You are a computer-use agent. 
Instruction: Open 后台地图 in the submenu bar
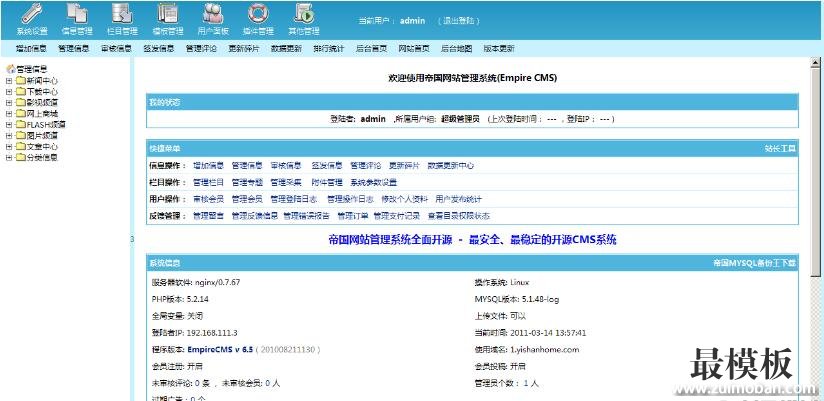456,48
